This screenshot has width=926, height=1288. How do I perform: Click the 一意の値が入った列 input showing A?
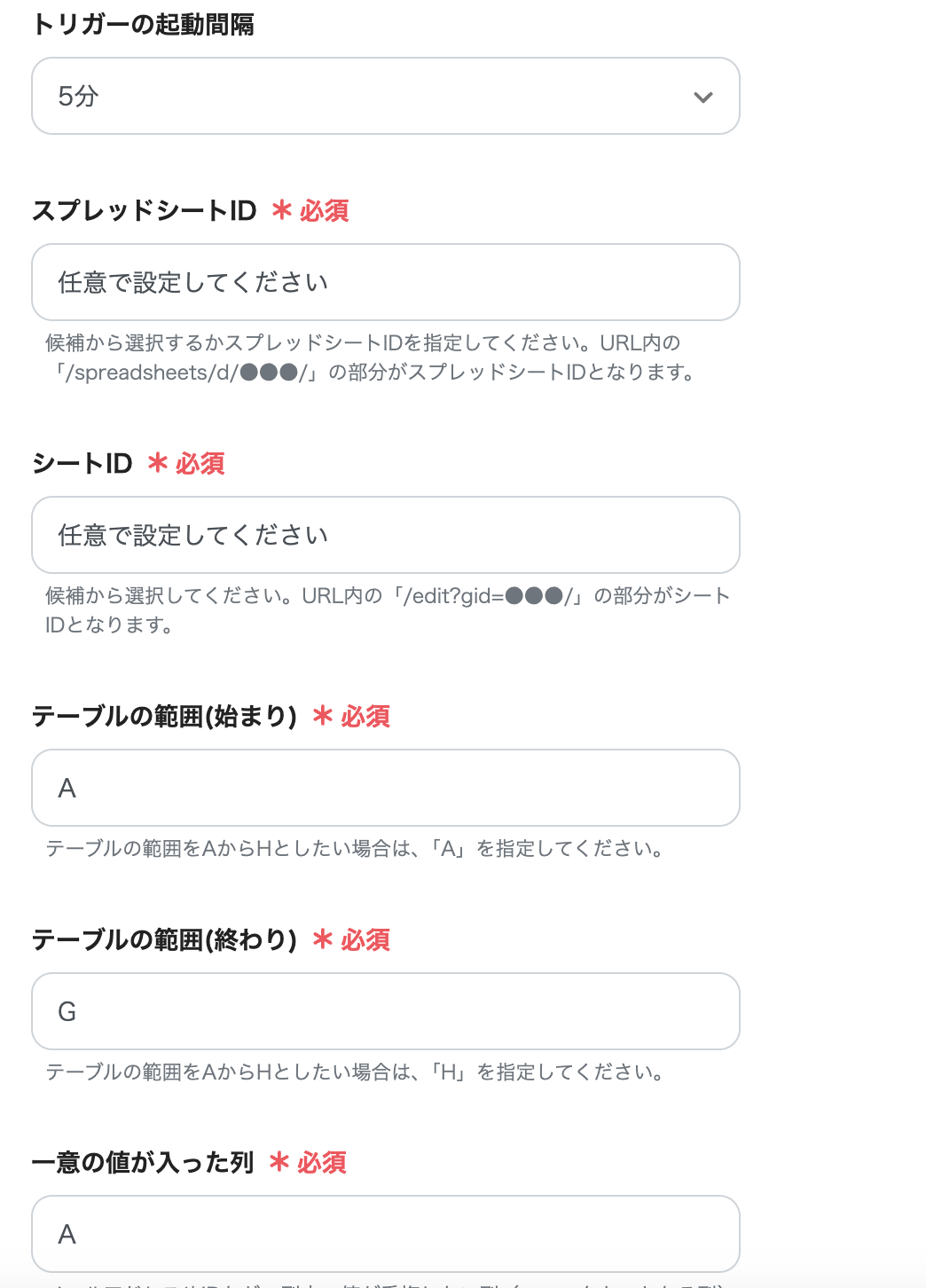(386, 1234)
